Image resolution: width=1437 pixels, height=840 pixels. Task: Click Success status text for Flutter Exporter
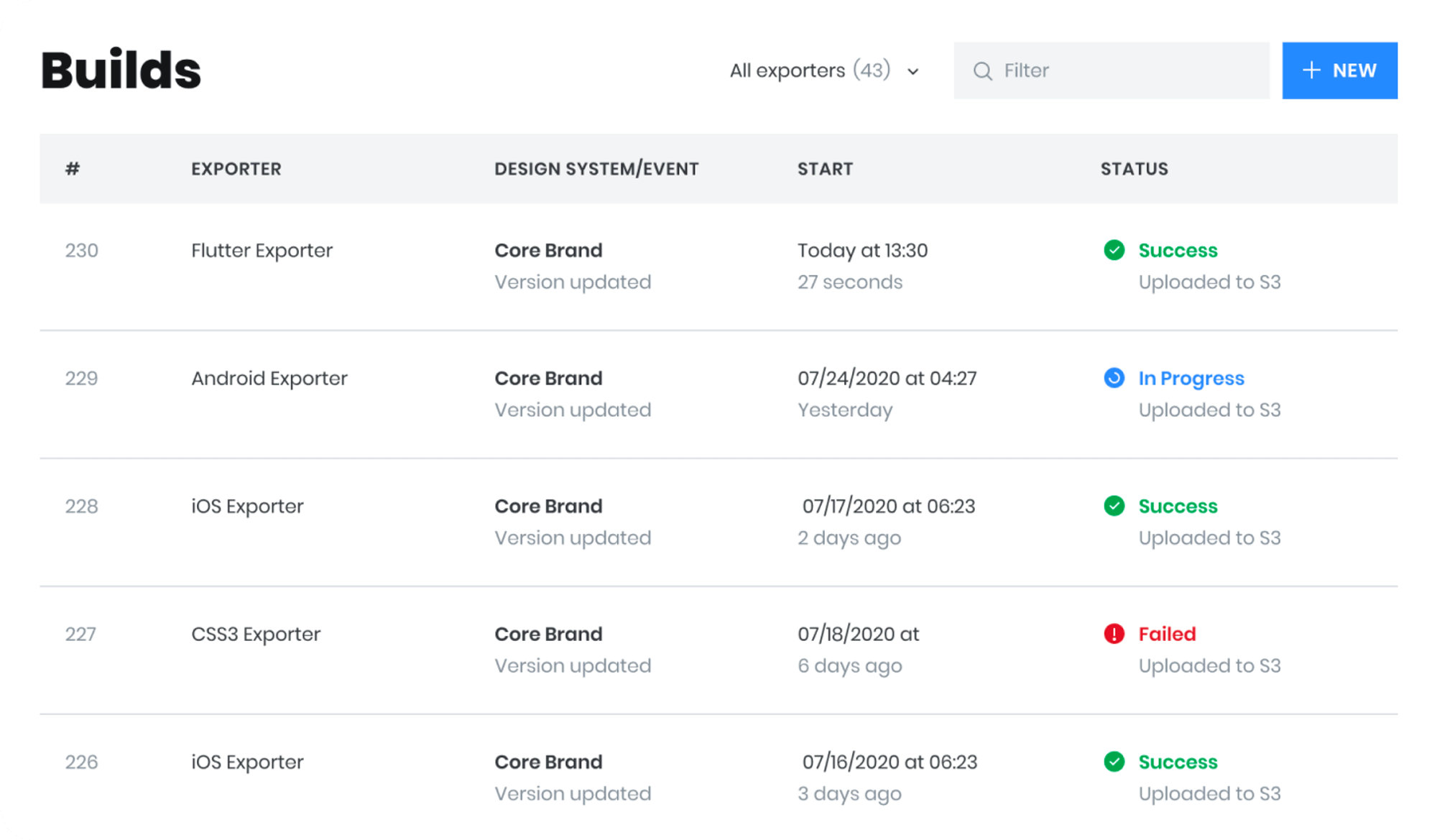click(x=1178, y=251)
